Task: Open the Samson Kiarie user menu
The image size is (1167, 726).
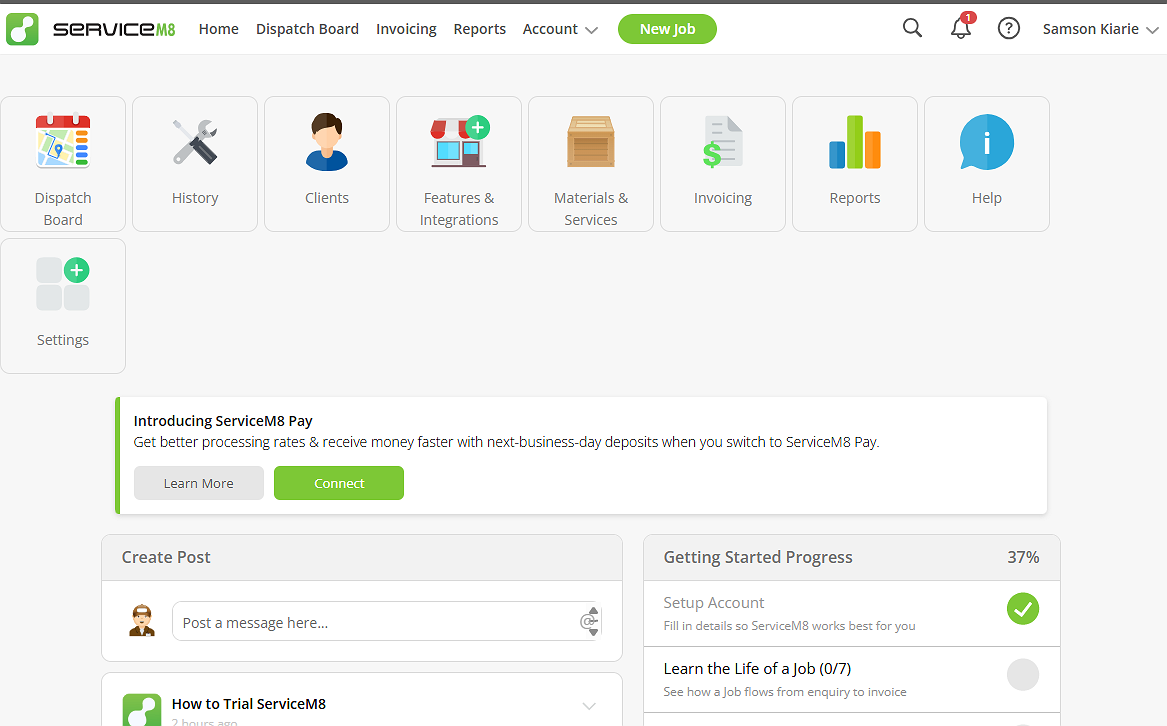Action: coord(1100,29)
